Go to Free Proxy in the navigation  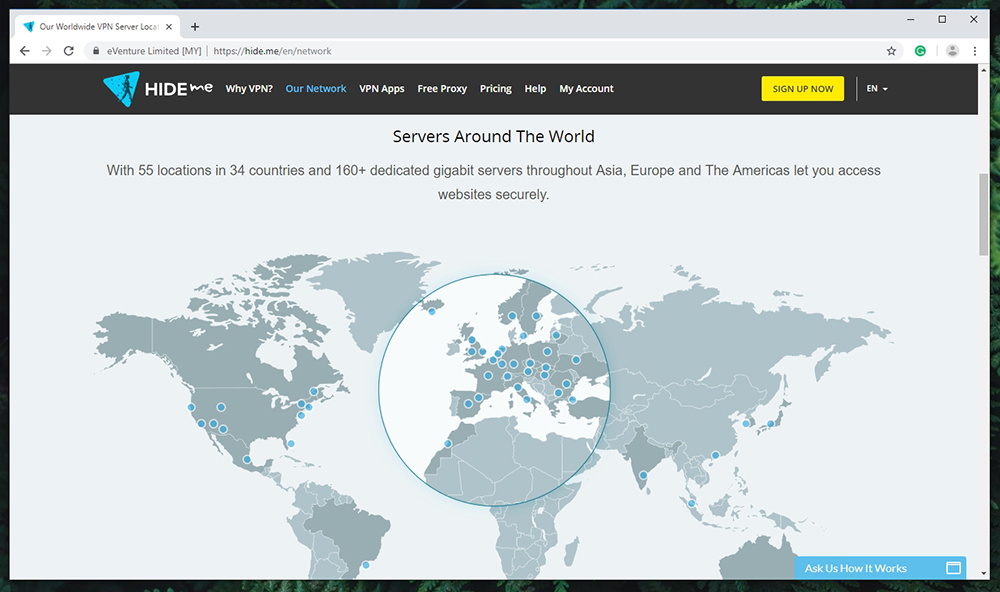click(x=442, y=89)
